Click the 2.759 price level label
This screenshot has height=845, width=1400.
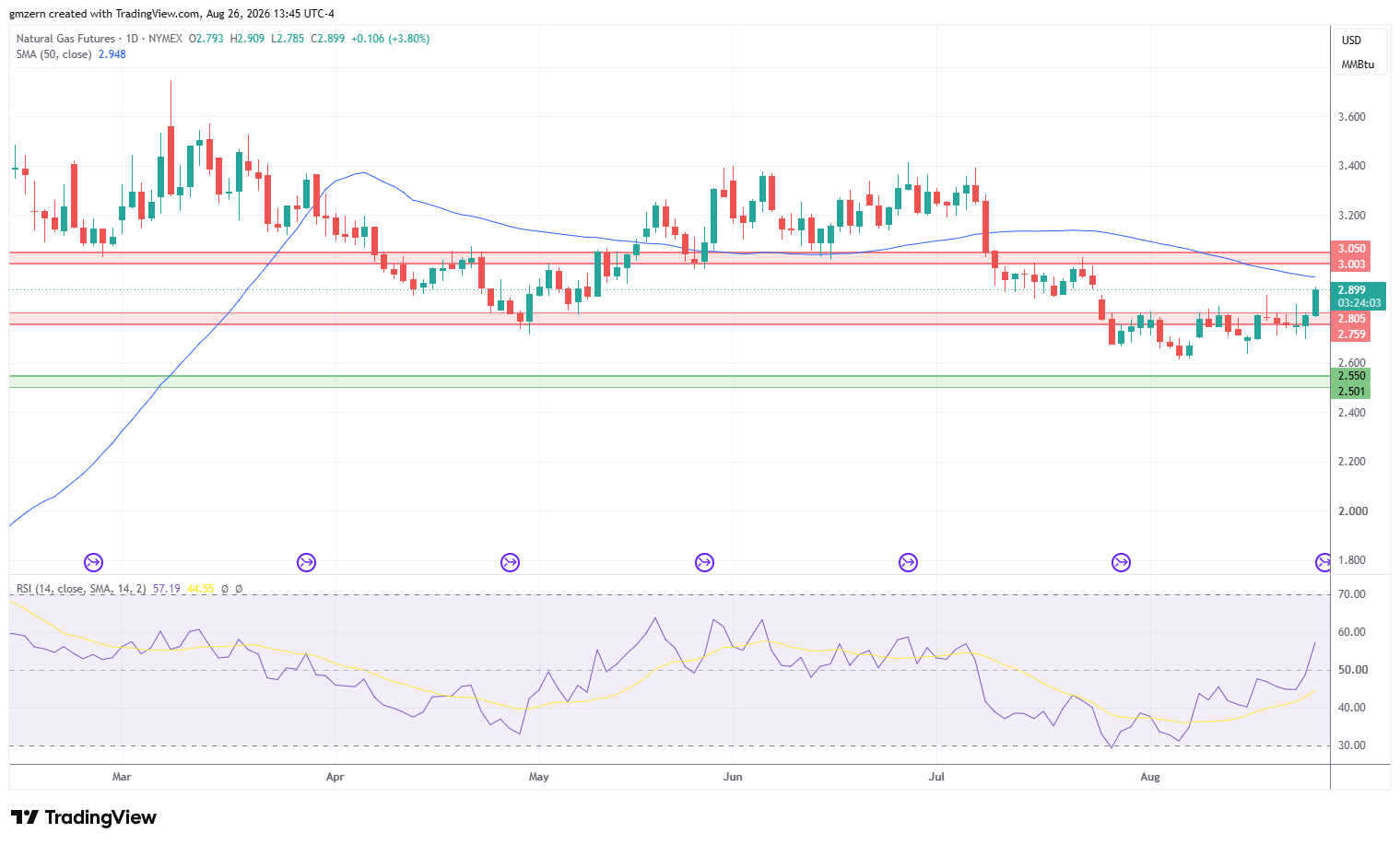1351,334
